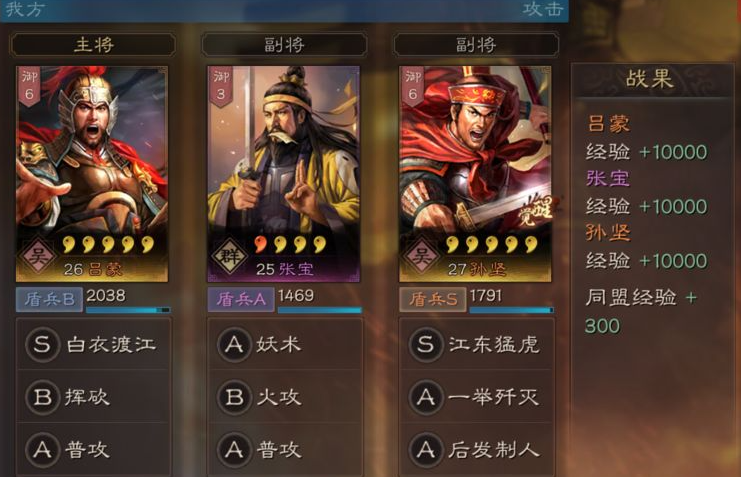Screen dimensions: 741x477
Task: Tap the B grade icon beside 火攻
Action: (x=234, y=397)
